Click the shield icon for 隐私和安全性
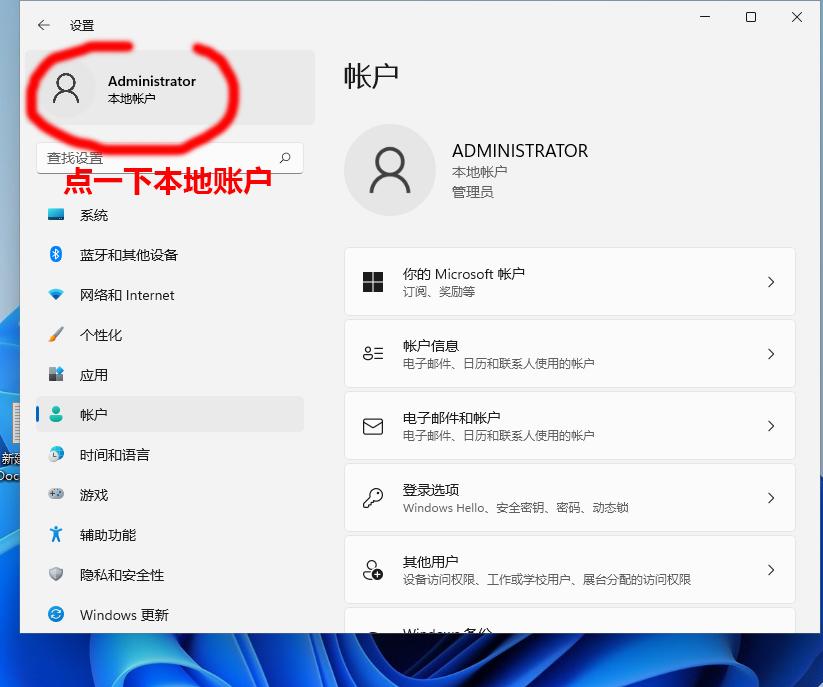The image size is (823, 687). pyautogui.click(x=55, y=574)
